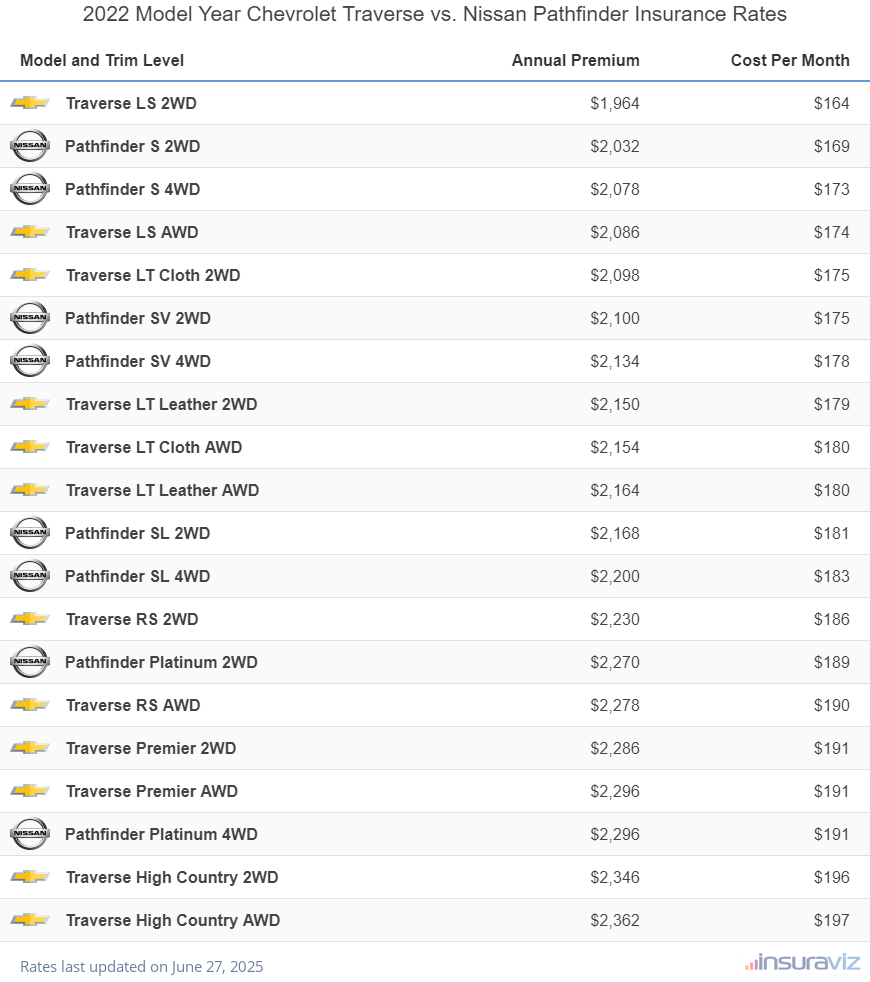Click the $186 monthly cost for Traverse RS 2WD
The width and height of the screenshot is (870, 982).
click(x=832, y=619)
